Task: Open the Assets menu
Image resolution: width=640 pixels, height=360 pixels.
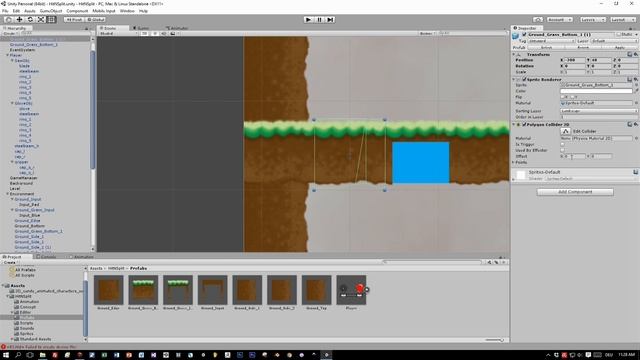Action: coord(30,11)
